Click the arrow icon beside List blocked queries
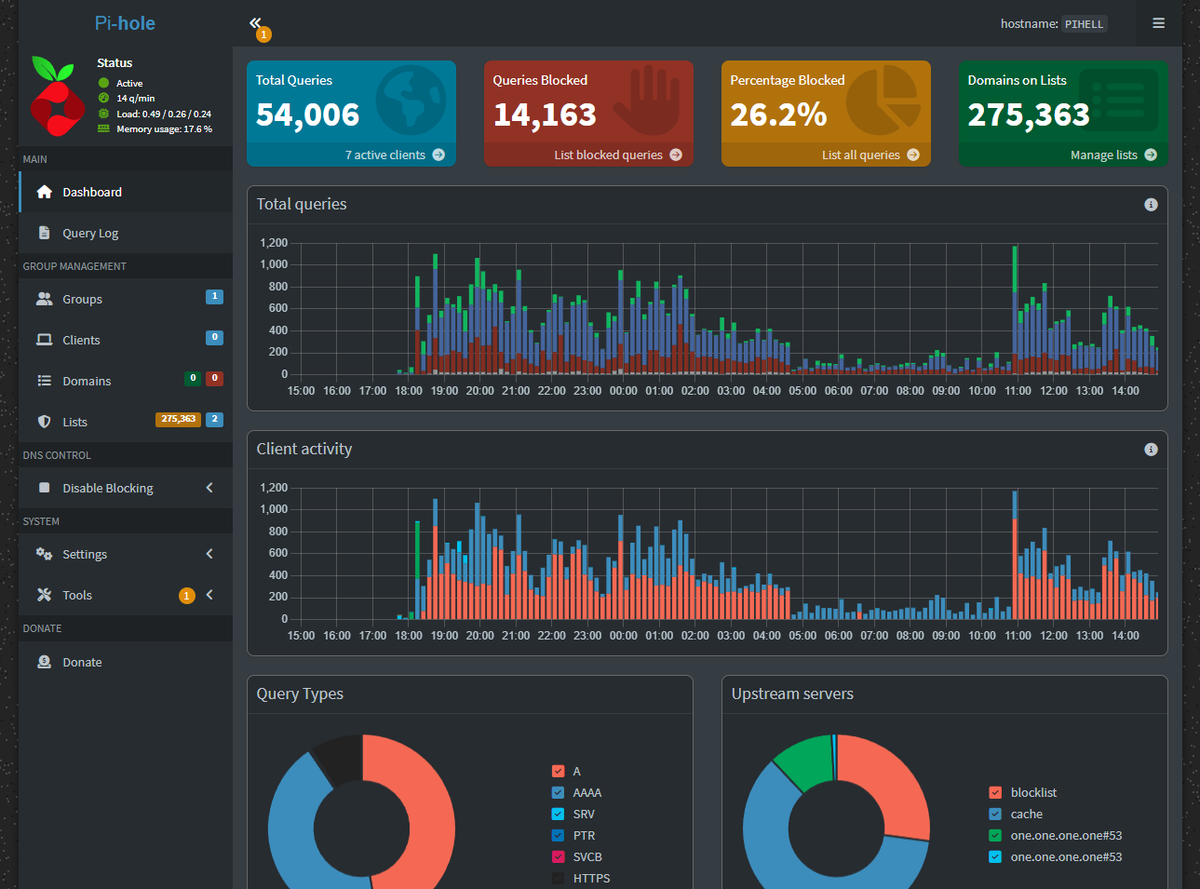 [x=676, y=155]
